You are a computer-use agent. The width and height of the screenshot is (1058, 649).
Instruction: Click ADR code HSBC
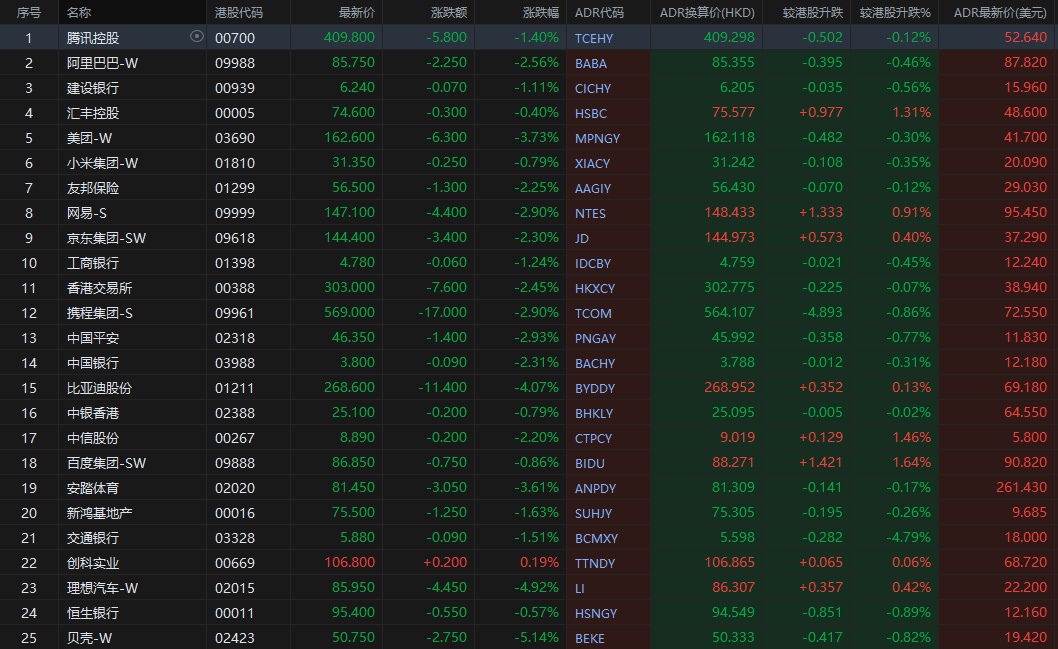[x=590, y=113]
